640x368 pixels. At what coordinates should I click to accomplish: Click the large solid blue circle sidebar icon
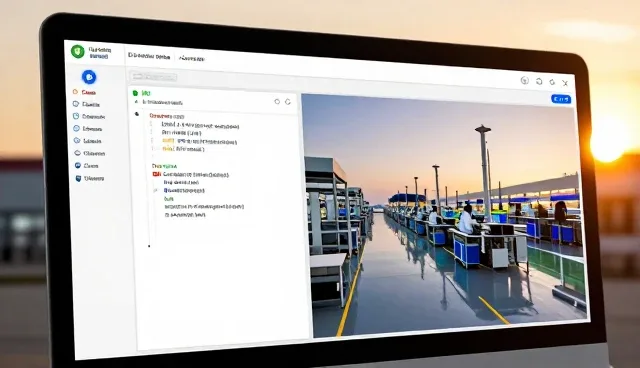89,77
